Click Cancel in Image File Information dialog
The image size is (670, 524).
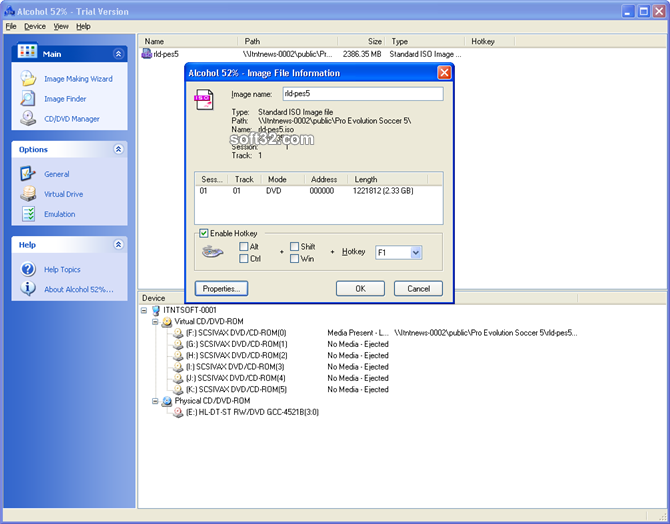(x=418, y=288)
